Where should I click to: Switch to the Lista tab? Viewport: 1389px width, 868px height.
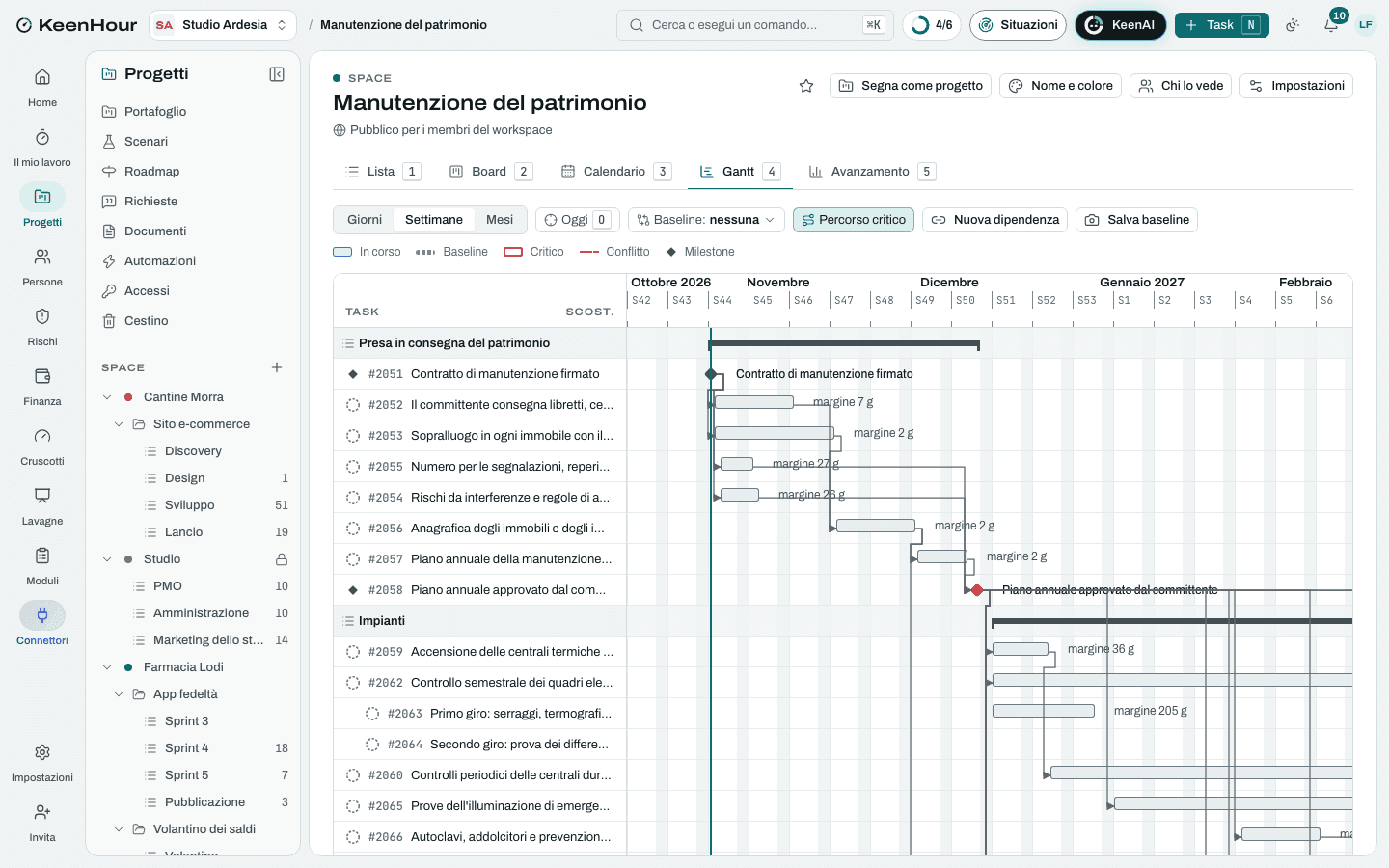(382, 172)
